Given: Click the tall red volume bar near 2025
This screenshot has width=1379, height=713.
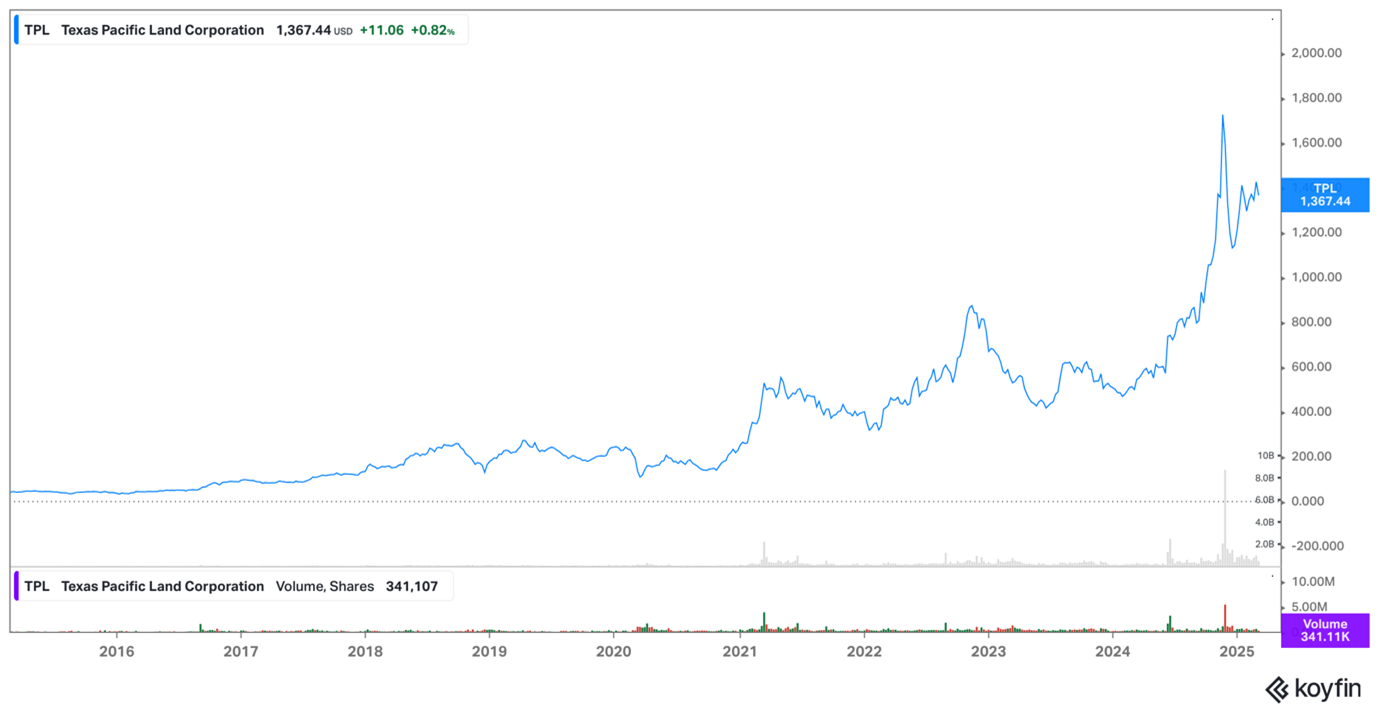Looking at the screenshot, I should pos(1224,618).
